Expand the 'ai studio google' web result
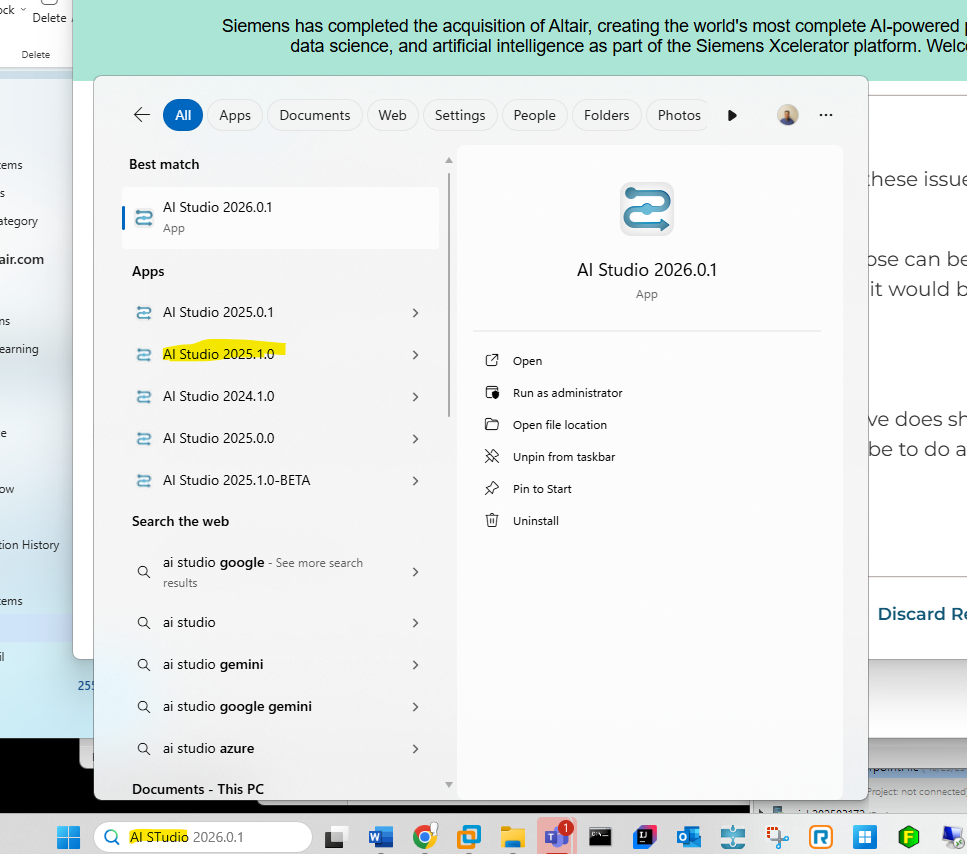Screen dimensions: 967x854 415,572
